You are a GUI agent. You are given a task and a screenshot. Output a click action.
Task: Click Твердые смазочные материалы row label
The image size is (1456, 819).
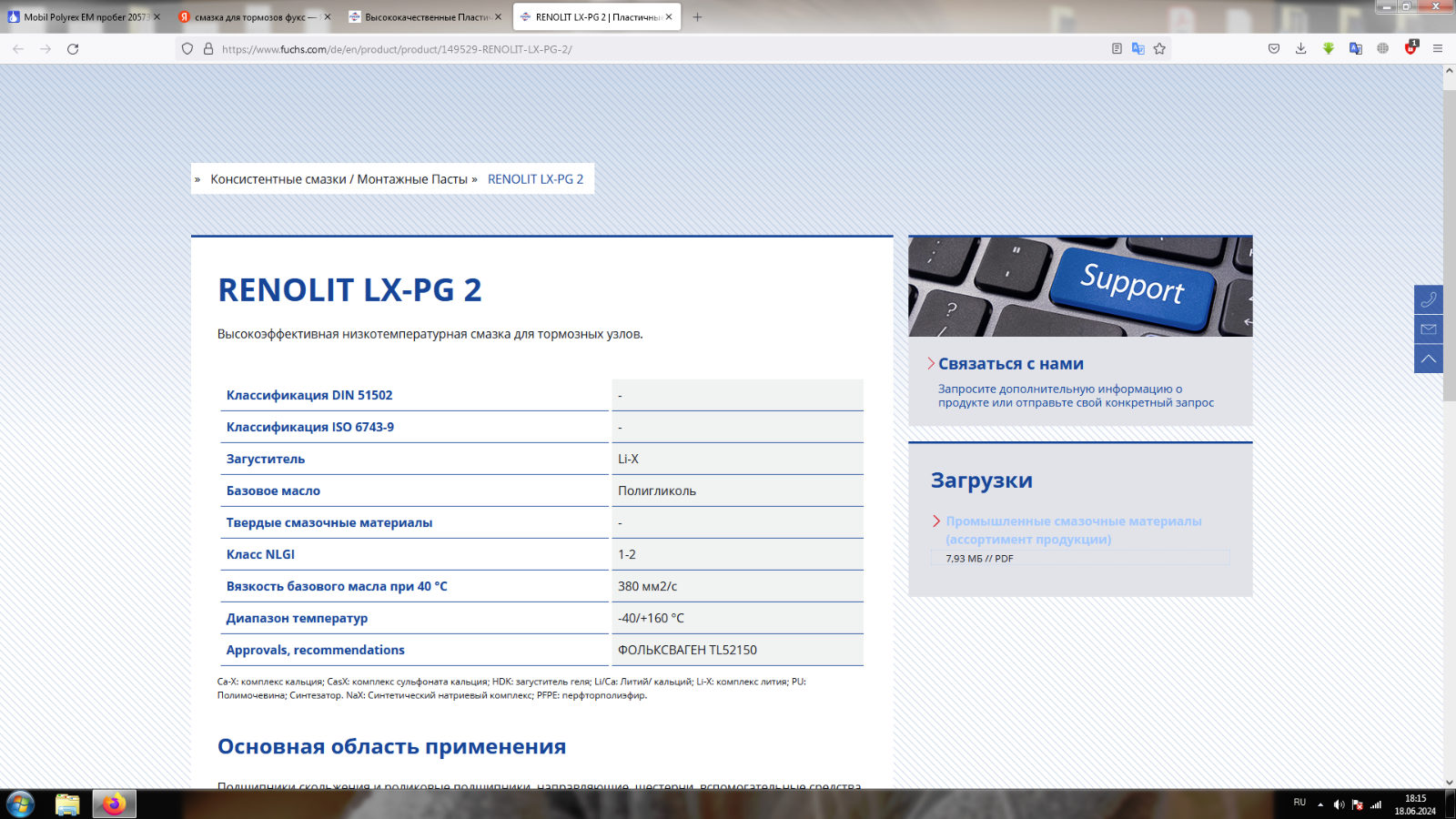[329, 522]
